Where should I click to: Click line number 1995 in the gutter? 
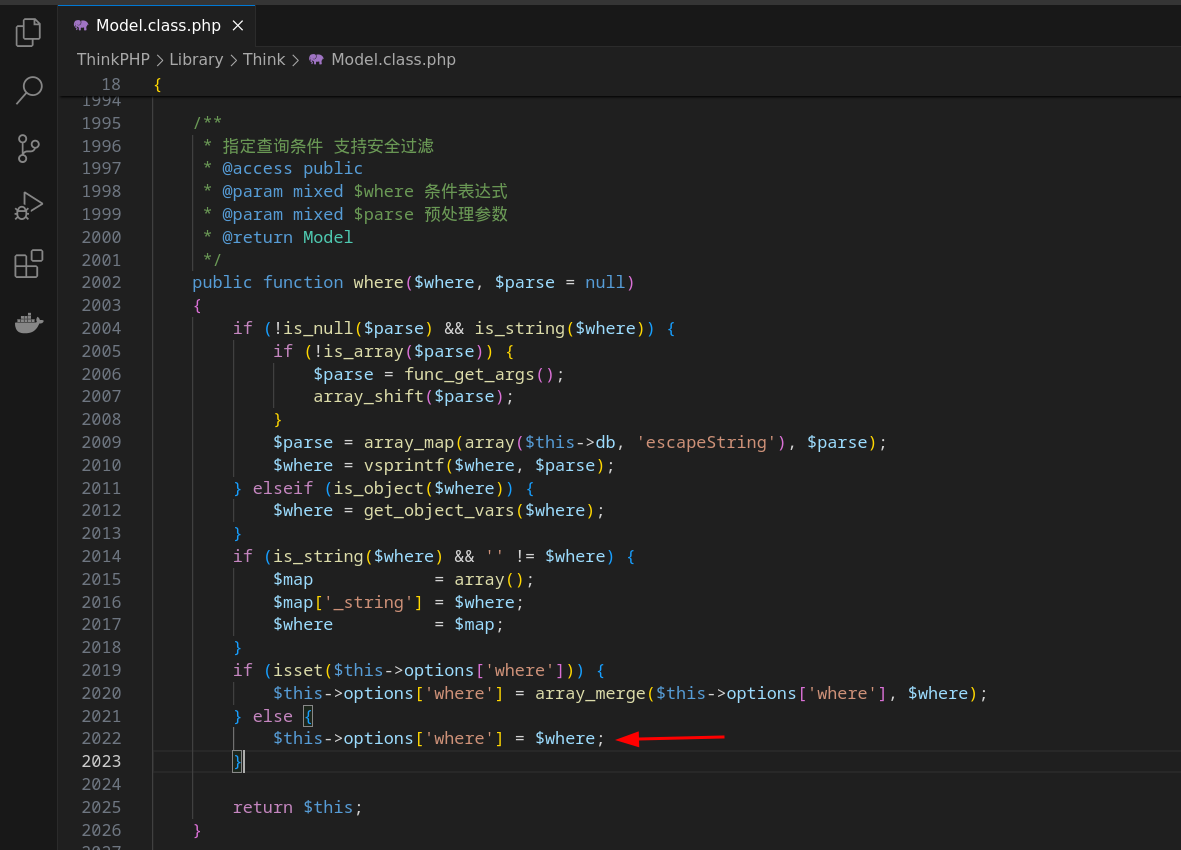point(101,123)
